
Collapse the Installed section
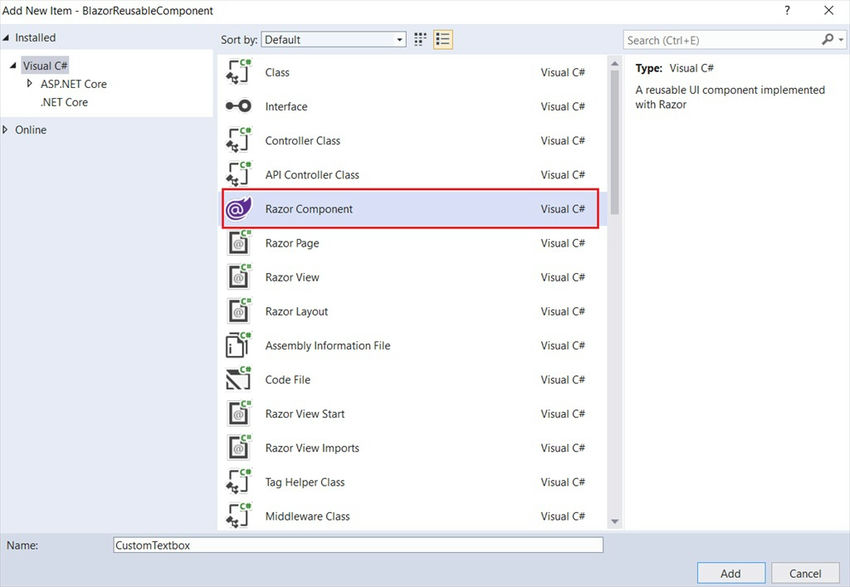[x=6, y=38]
